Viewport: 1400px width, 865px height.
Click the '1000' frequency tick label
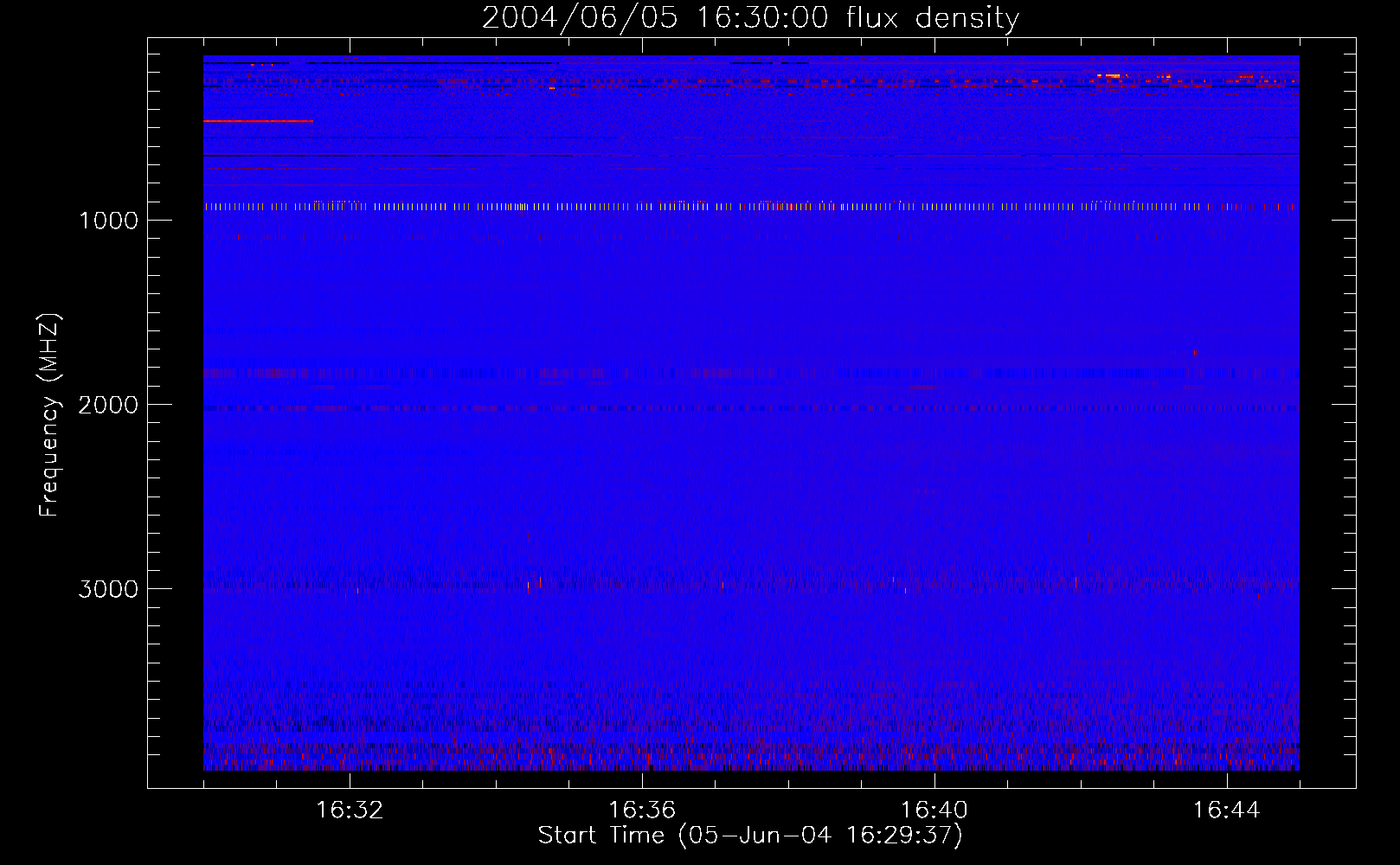[x=108, y=221]
